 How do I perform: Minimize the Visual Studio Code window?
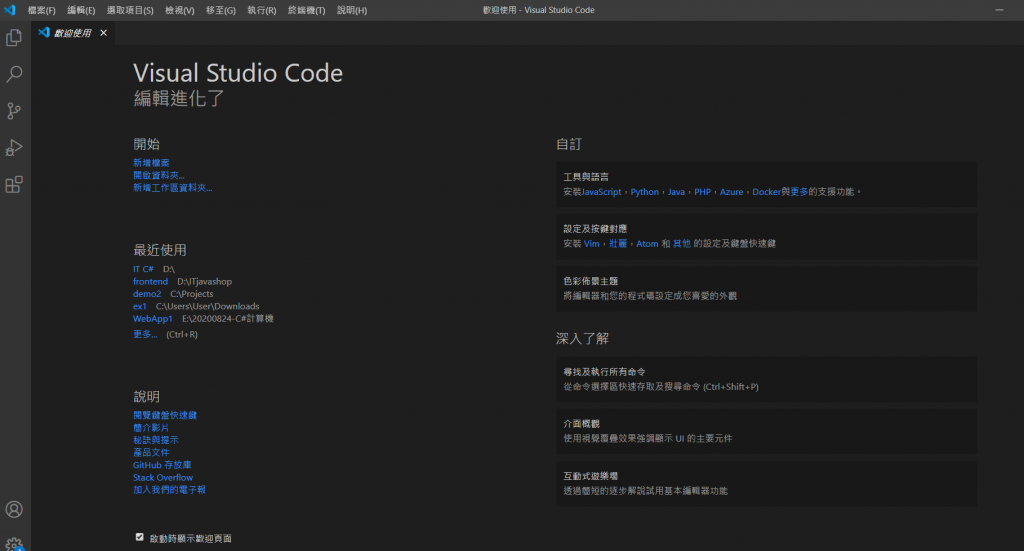pyautogui.click(x=999, y=10)
